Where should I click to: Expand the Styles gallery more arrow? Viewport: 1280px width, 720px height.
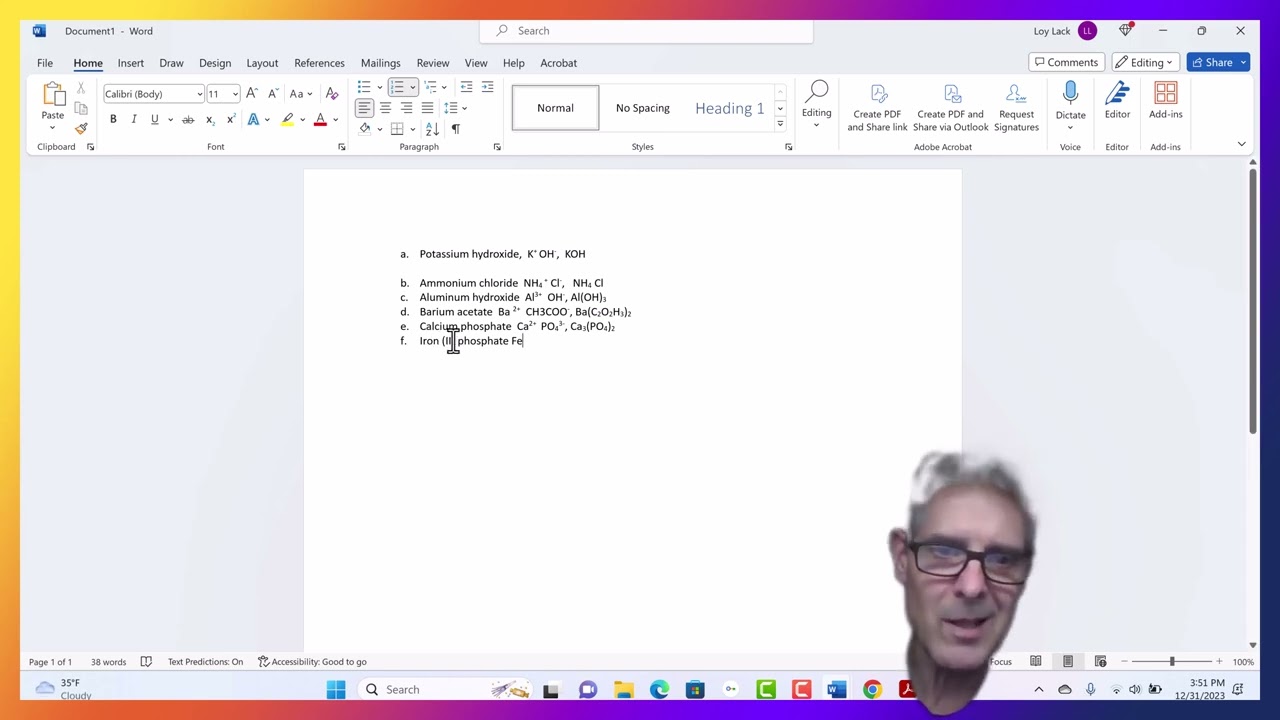[x=780, y=124]
